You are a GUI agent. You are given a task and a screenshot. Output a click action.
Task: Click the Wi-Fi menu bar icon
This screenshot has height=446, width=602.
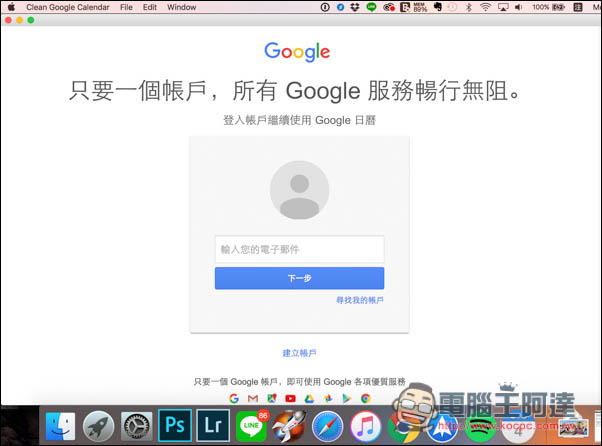485,7
